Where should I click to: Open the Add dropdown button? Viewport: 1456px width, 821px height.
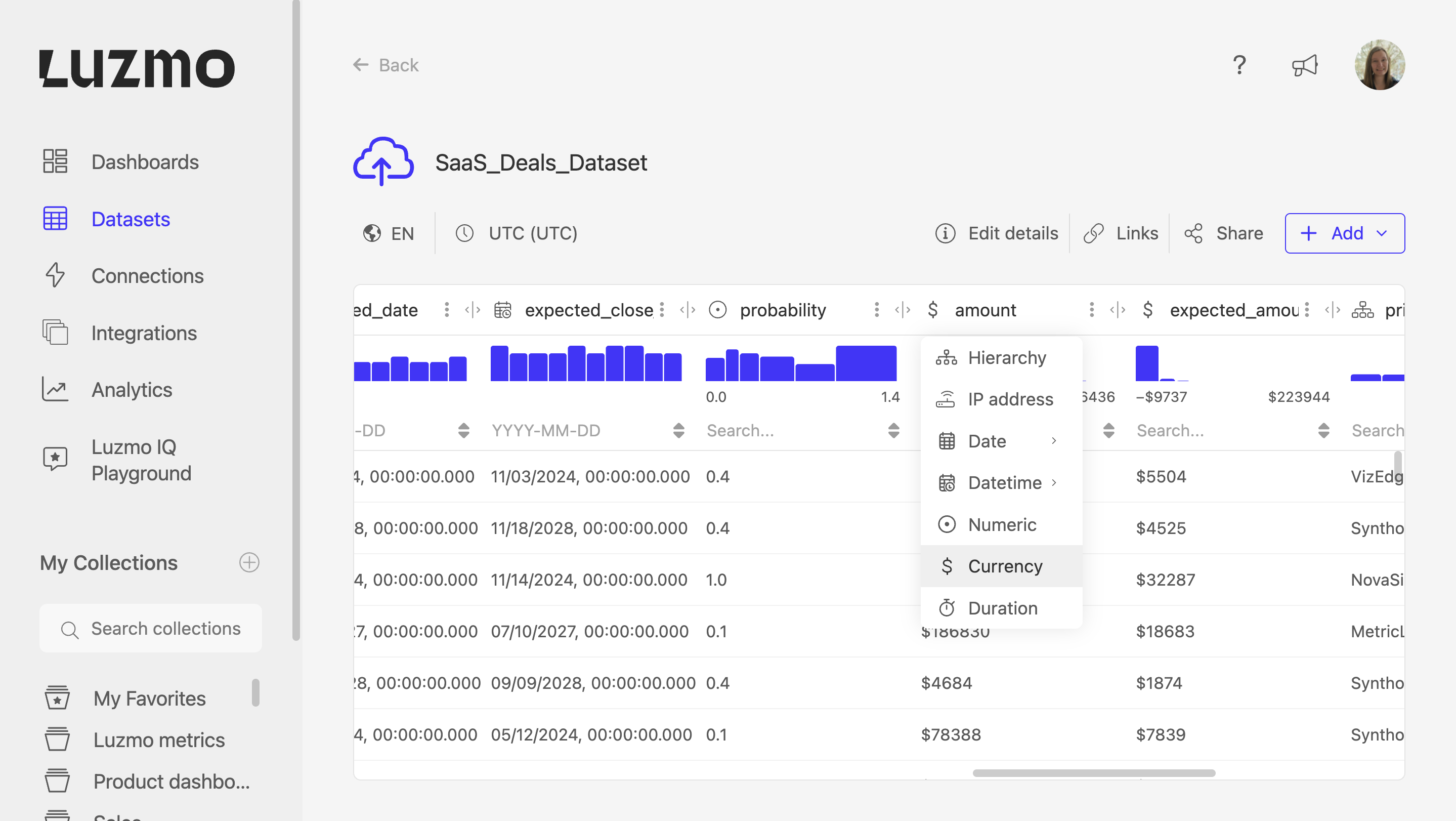1345,233
